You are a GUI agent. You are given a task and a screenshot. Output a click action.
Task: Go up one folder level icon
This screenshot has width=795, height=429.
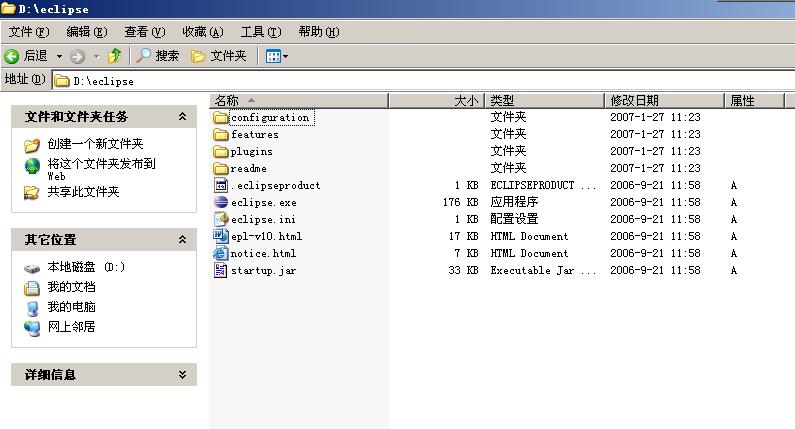coord(115,56)
